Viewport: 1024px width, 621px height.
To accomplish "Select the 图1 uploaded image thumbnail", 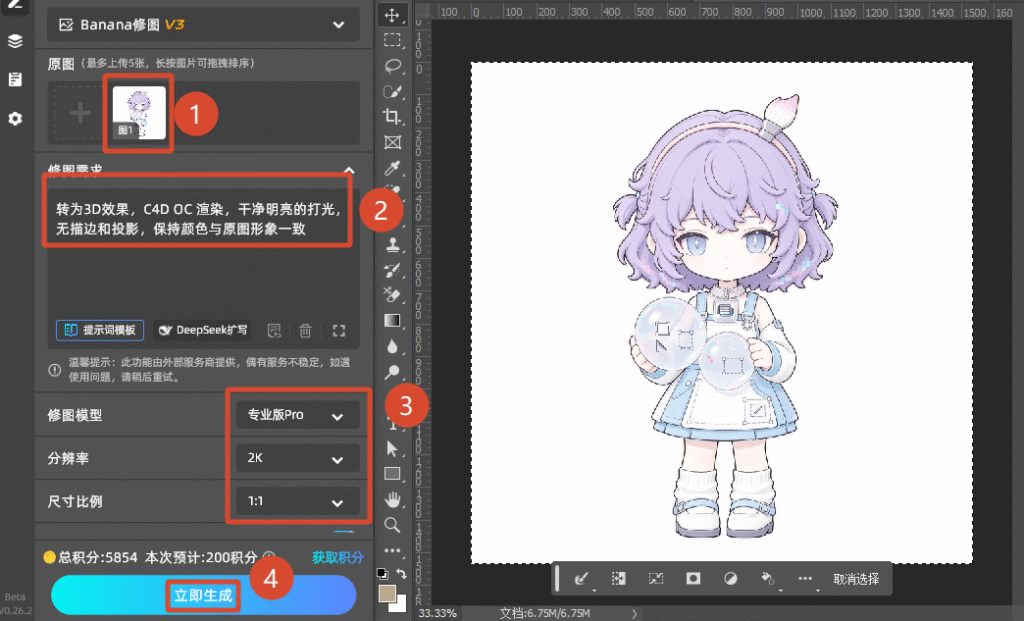I will pos(139,113).
